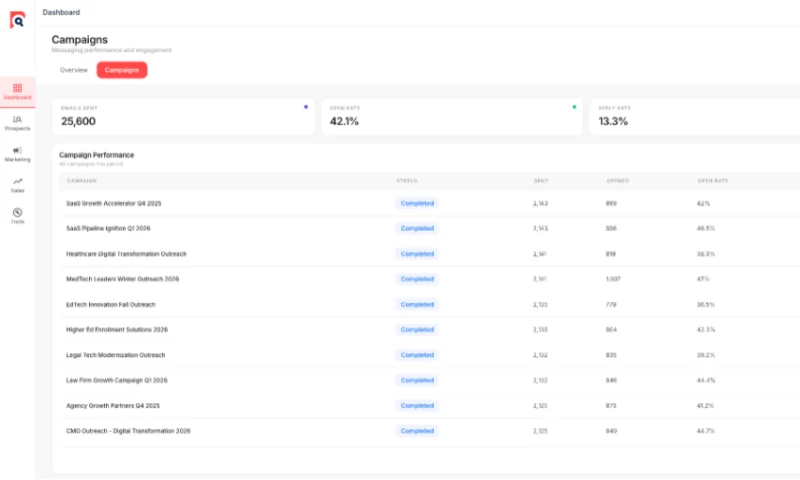
Task: Click Completed badge for SaaS Pipeline Ignition
Action: tap(417, 228)
